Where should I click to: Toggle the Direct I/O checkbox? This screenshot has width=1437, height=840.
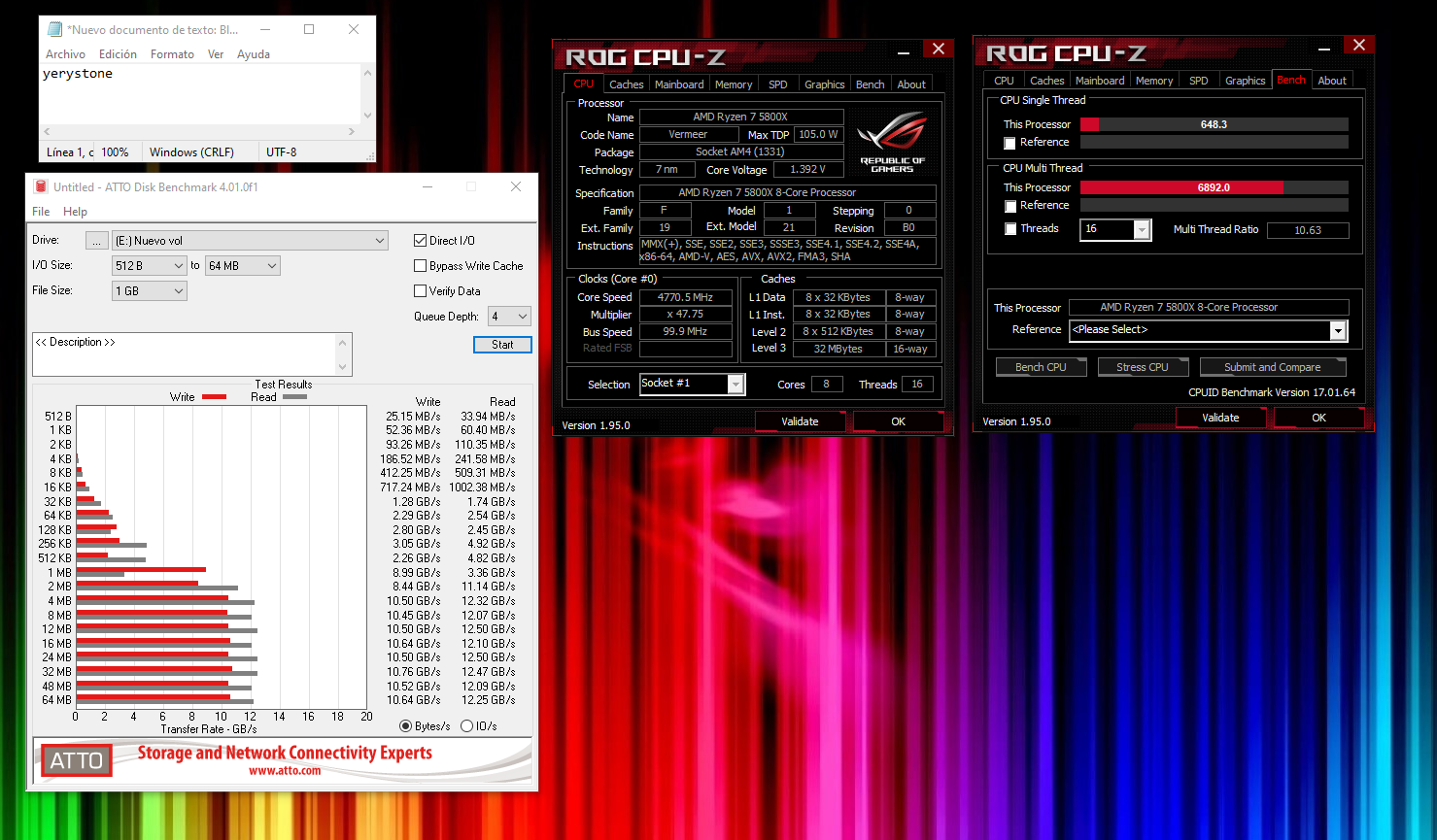pyautogui.click(x=421, y=240)
